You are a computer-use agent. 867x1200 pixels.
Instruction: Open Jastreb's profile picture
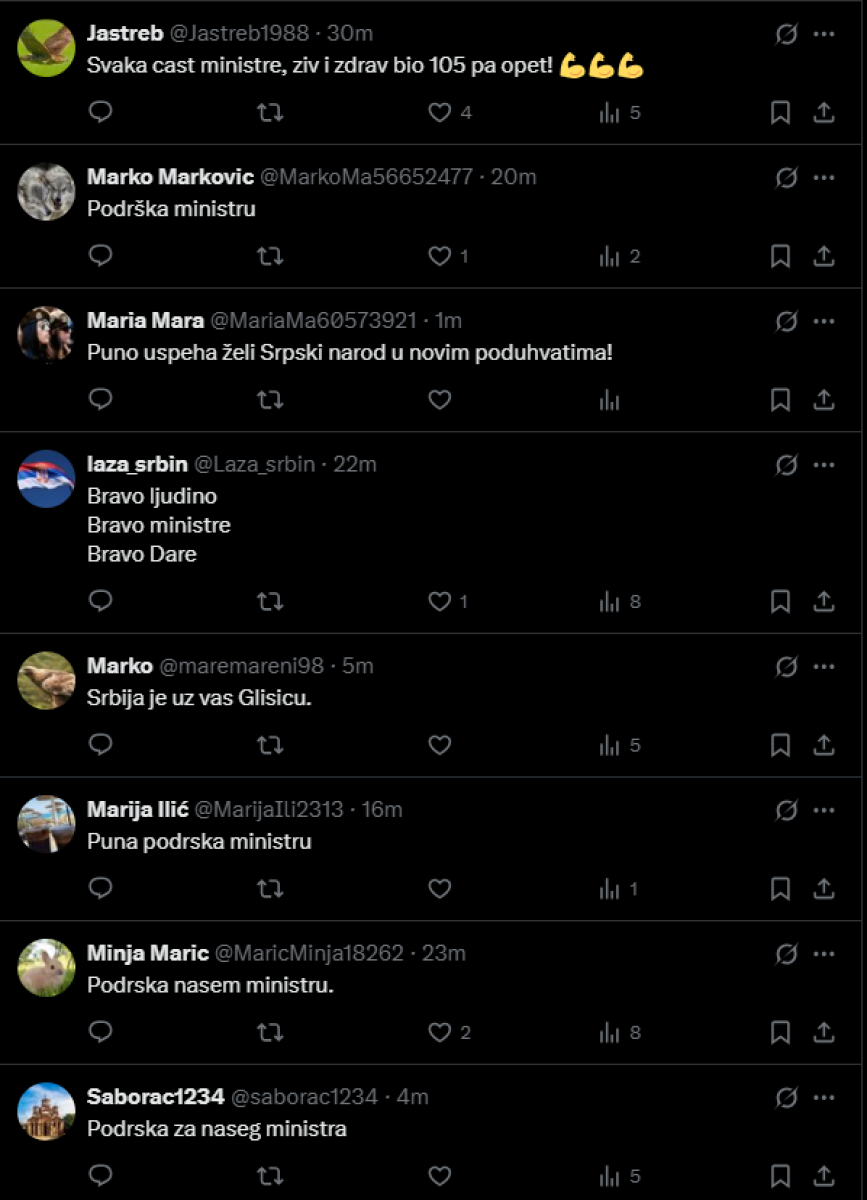[46, 48]
